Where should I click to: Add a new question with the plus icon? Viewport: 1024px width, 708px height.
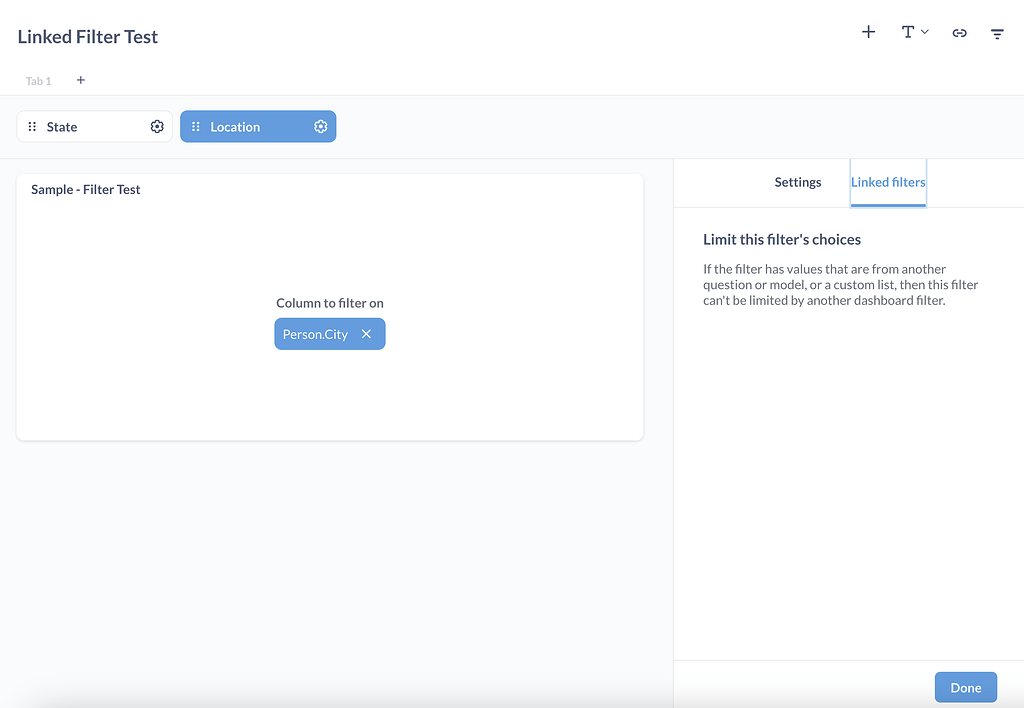coord(868,31)
